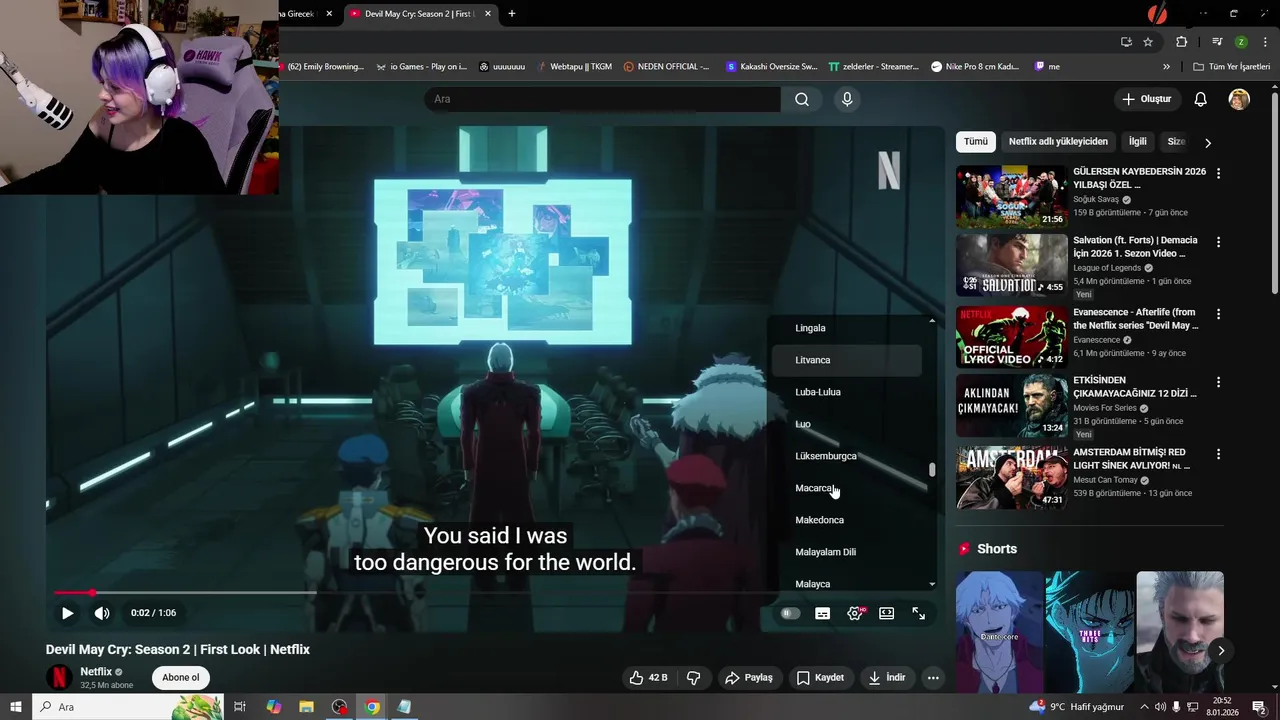Viewport: 1280px width, 720px height.
Task: Open the Oluştur create button
Action: (x=1146, y=99)
